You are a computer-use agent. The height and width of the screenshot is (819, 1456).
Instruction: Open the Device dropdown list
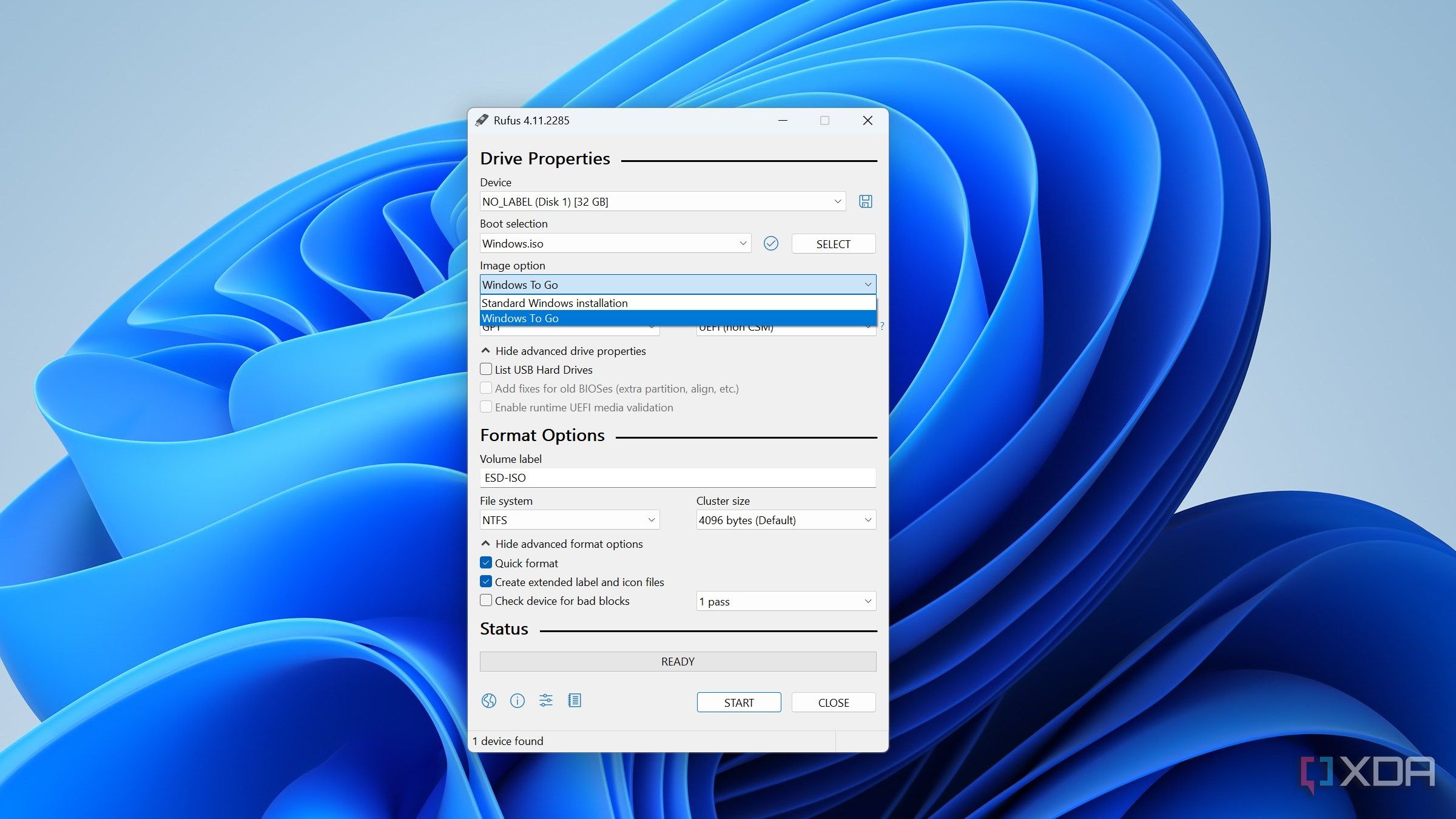[x=662, y=201]
